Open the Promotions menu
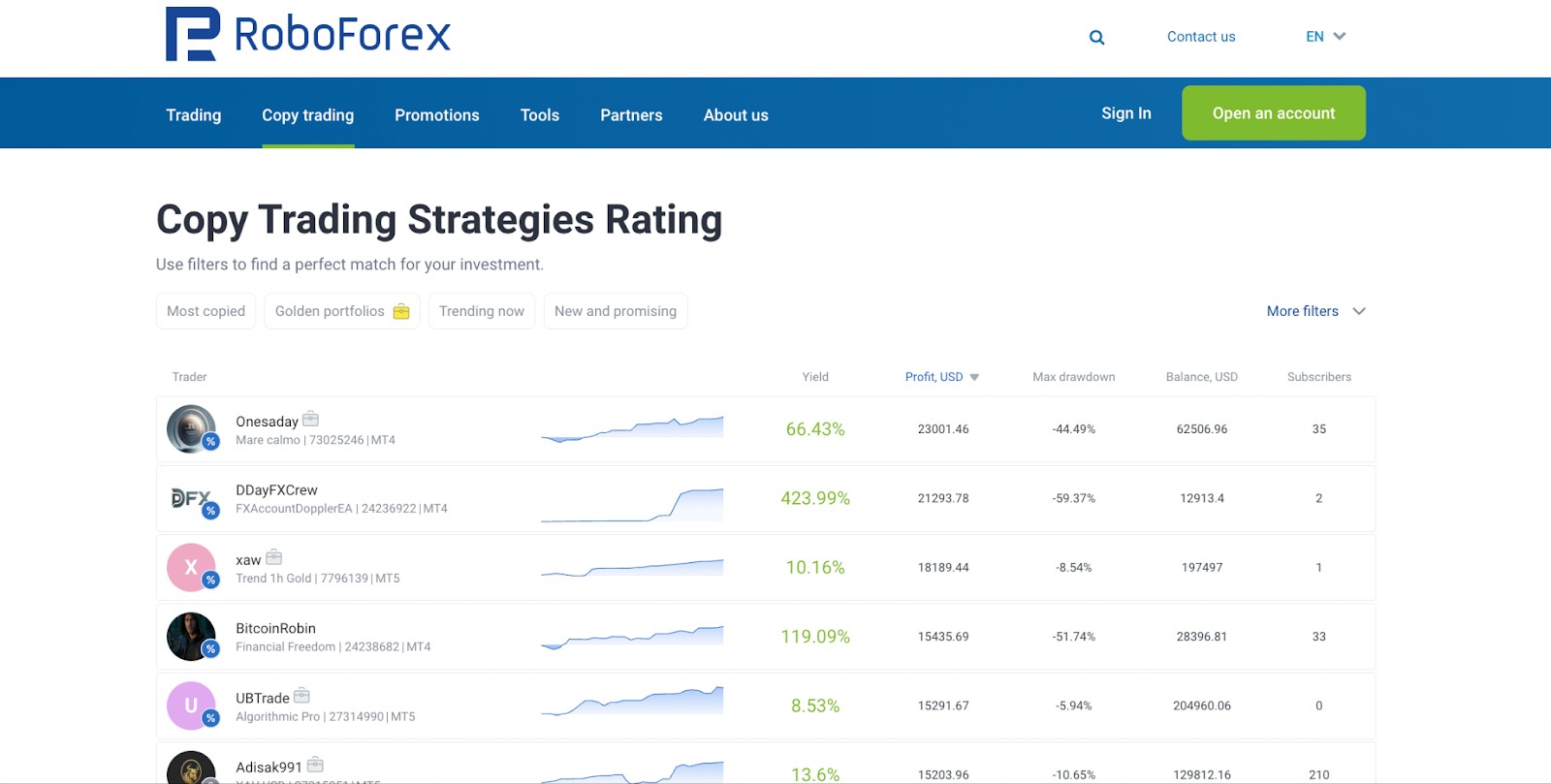1551x784 pixels. click(x=437, y=114)
